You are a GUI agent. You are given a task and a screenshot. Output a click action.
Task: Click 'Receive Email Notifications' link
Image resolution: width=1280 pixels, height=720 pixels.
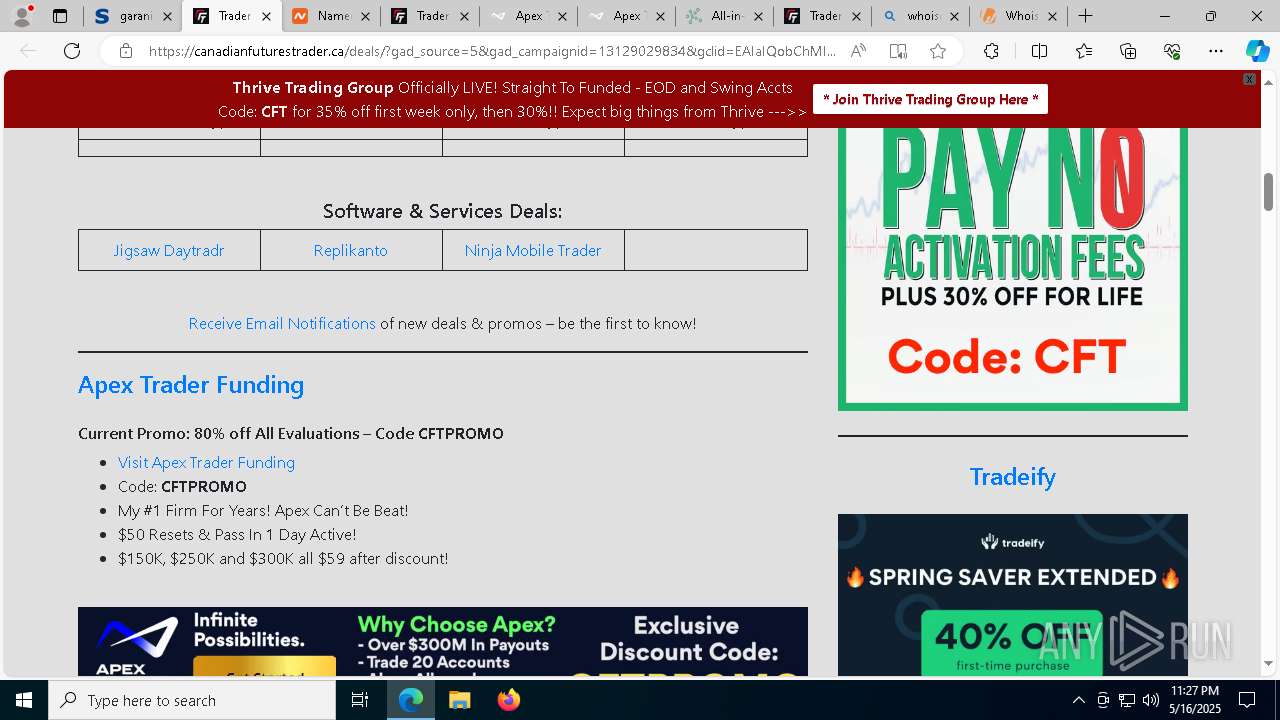coord(282,323)
